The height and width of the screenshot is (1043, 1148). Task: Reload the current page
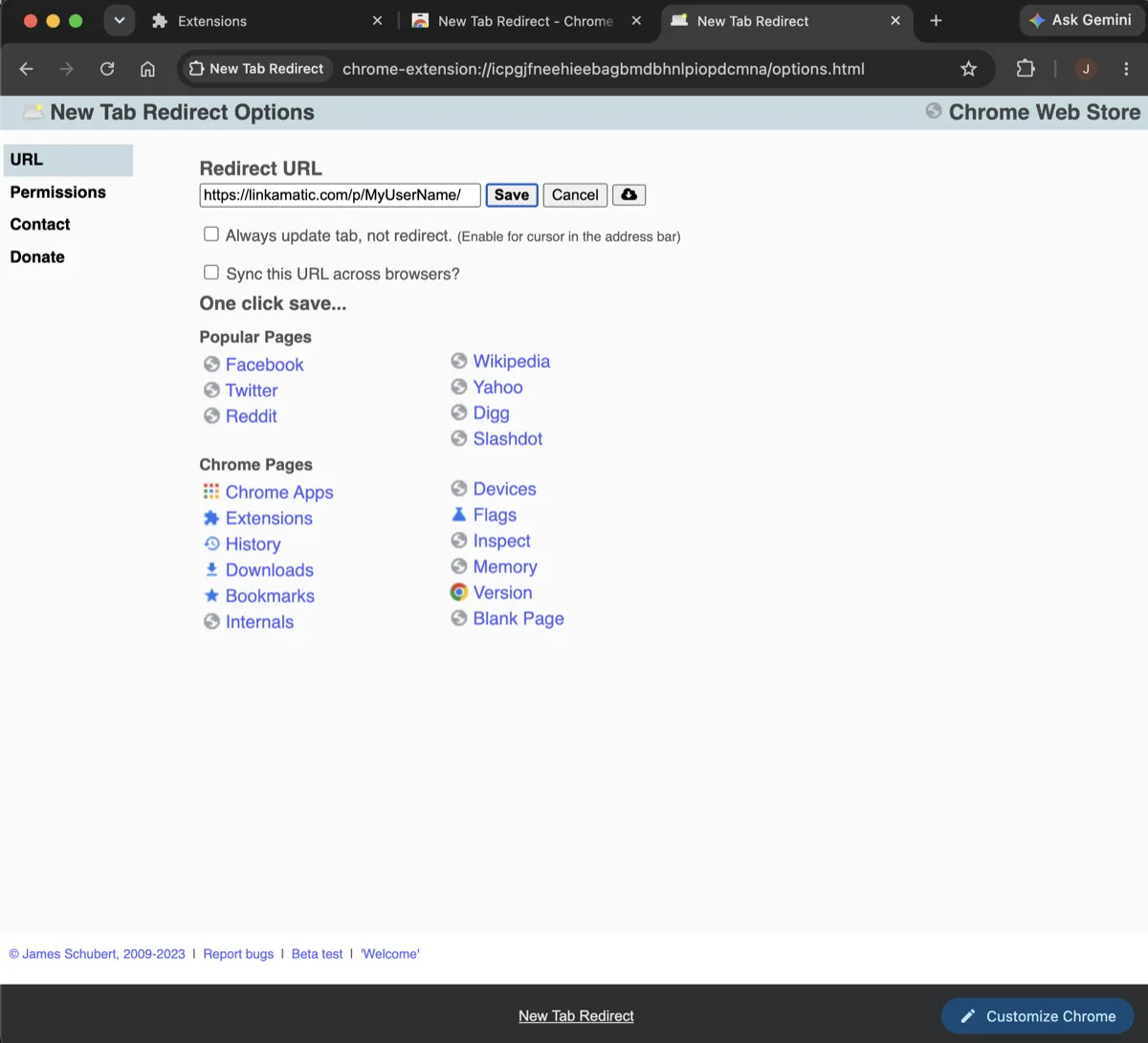107,69
